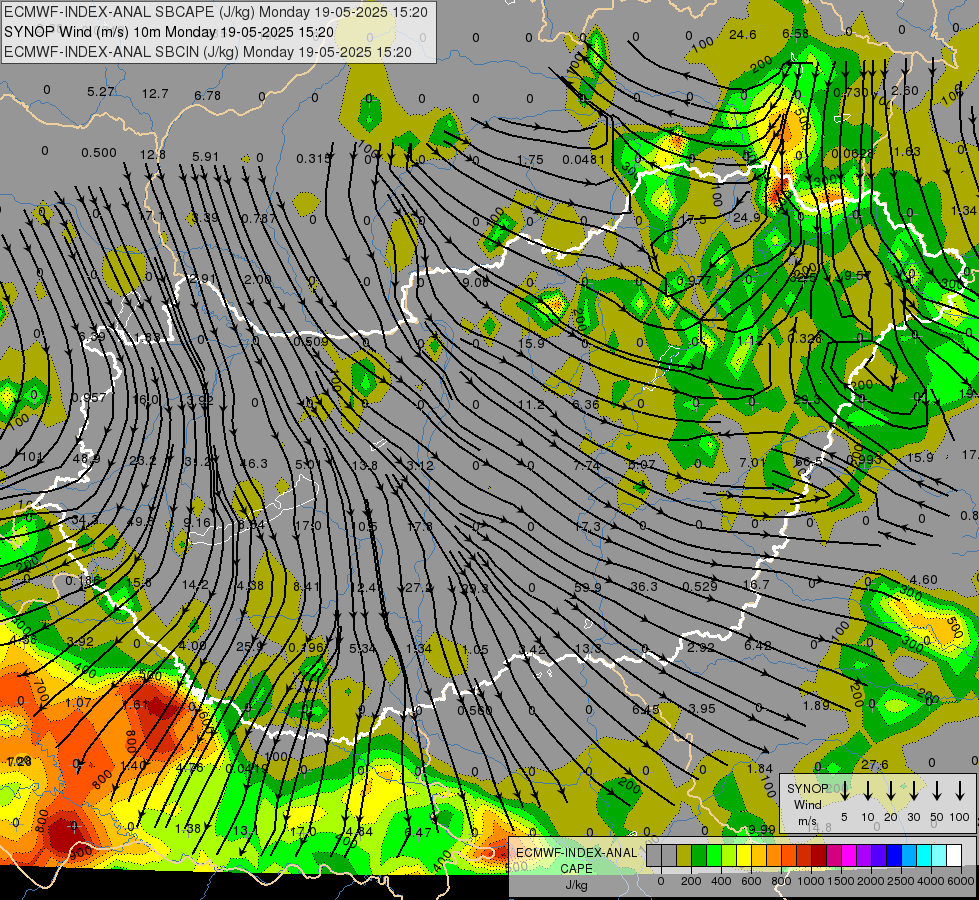This screenshot has height=900, width=979.
Task: Click the 2.92 value on the map
Action: click(701, 648)
